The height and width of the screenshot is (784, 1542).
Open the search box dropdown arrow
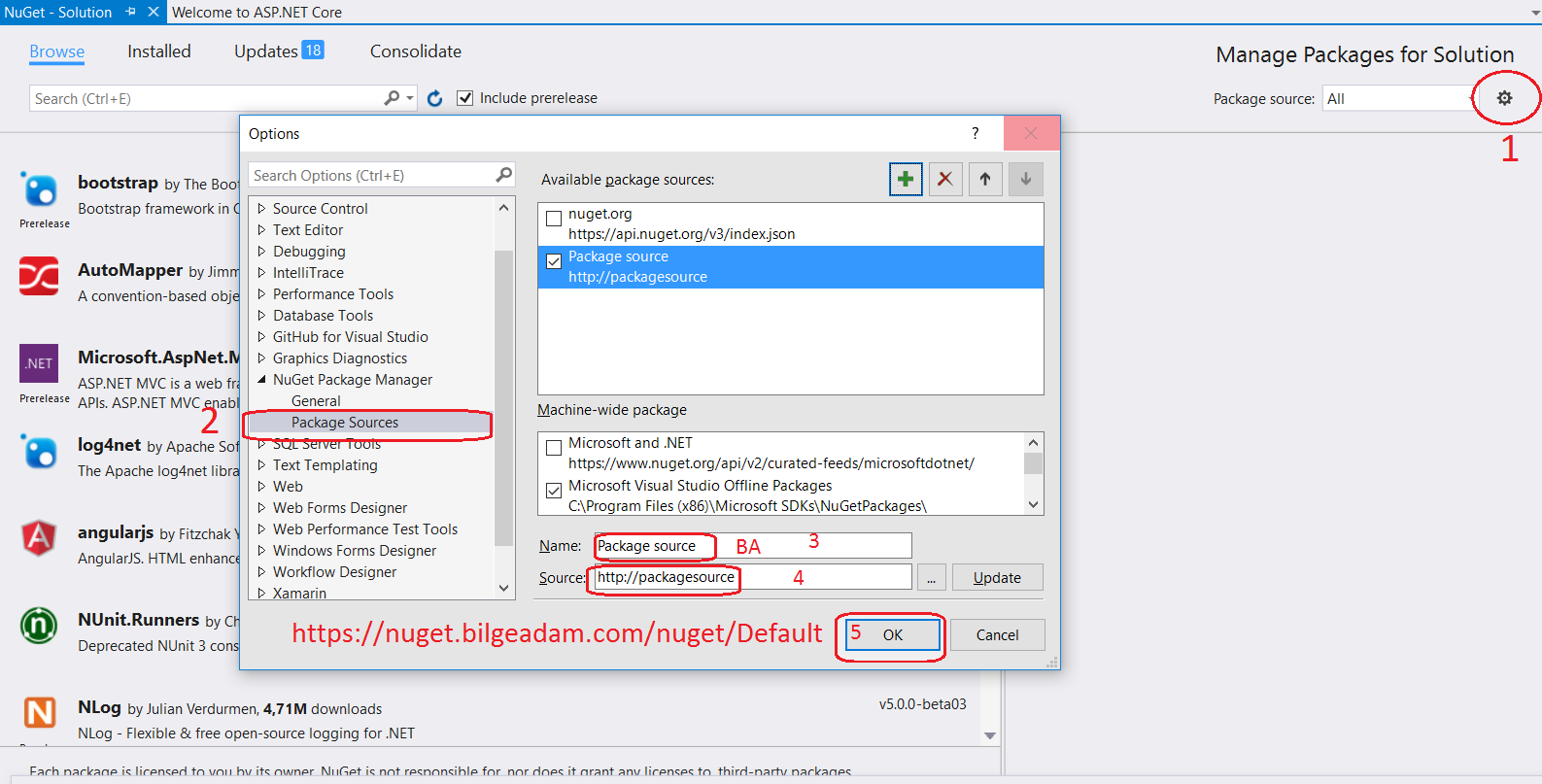pos(410,98)
